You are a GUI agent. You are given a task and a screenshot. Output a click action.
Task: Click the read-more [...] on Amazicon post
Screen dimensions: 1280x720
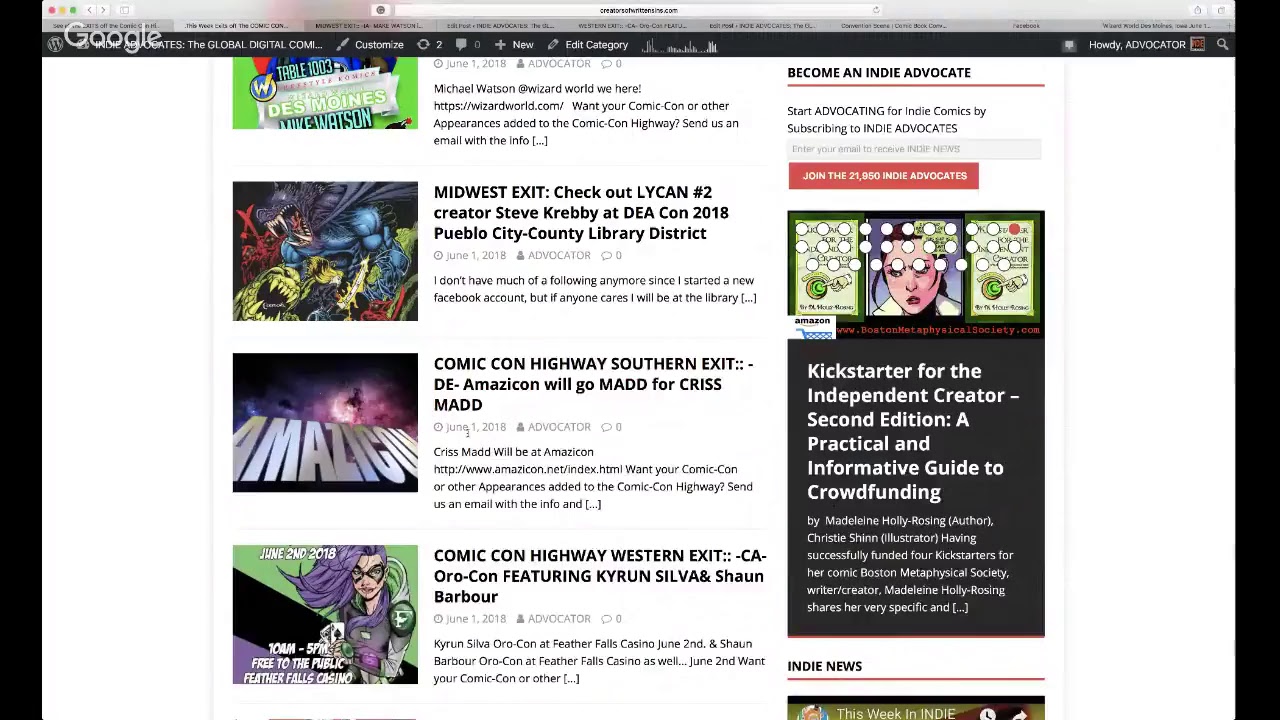click(593, 505)
